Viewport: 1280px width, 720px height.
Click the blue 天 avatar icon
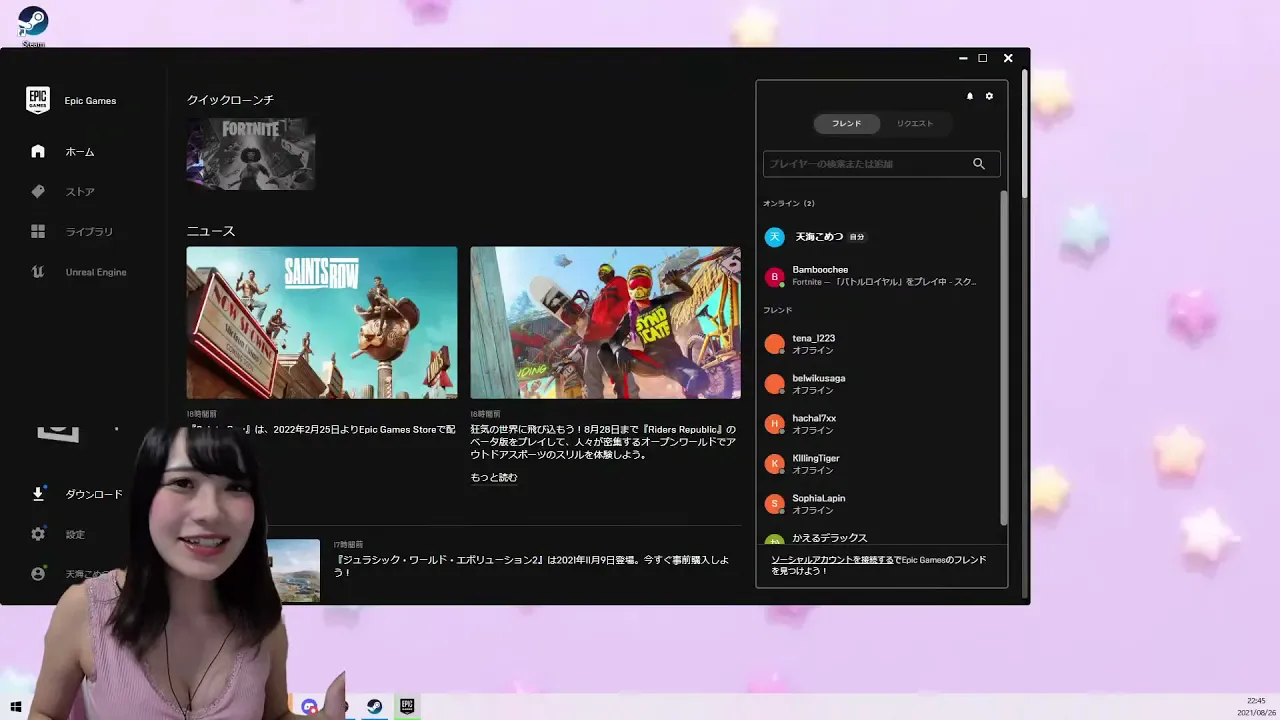point(774,237)
